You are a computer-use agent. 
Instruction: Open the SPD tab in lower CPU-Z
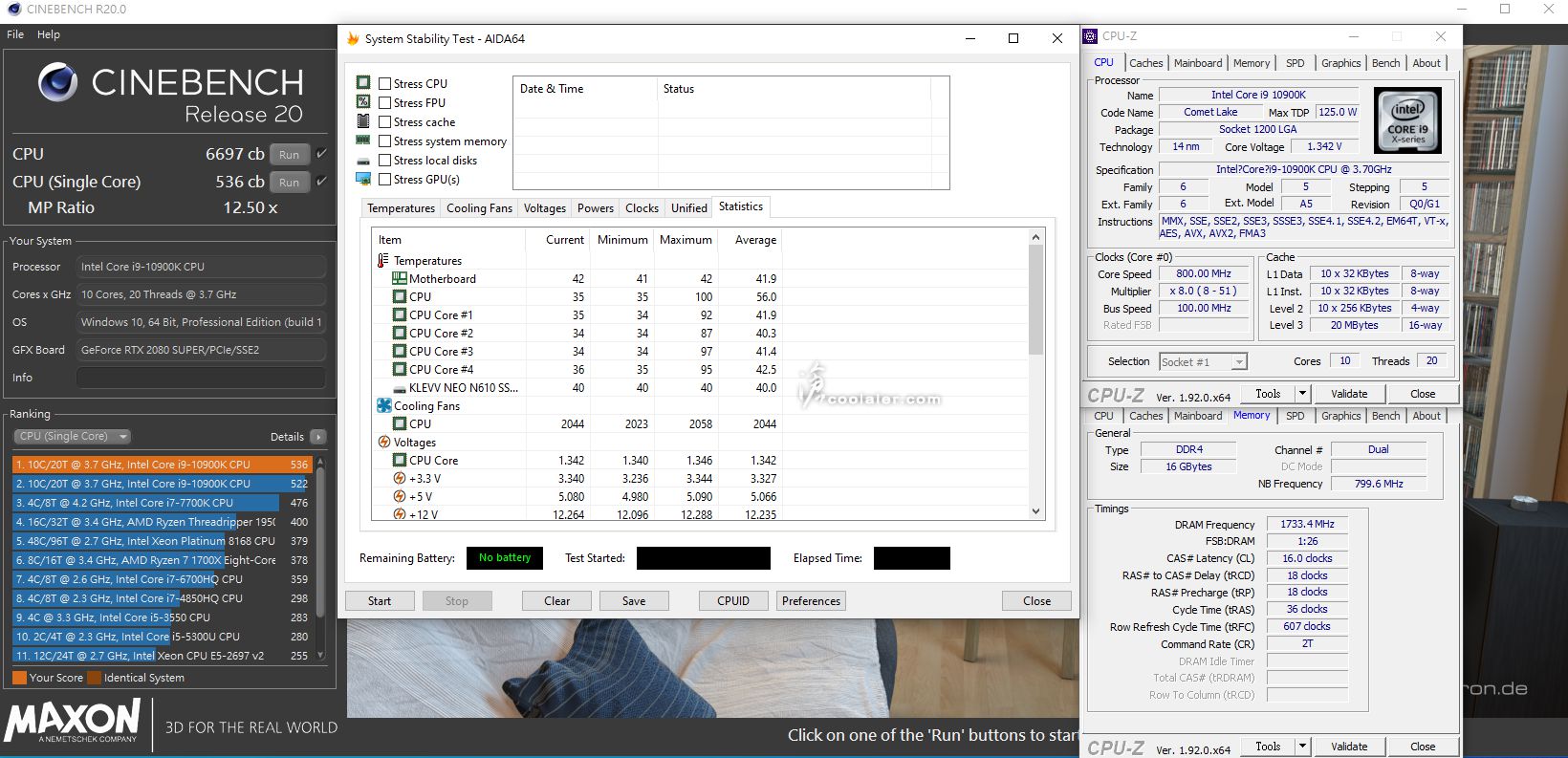click(x=1296, y=416)
